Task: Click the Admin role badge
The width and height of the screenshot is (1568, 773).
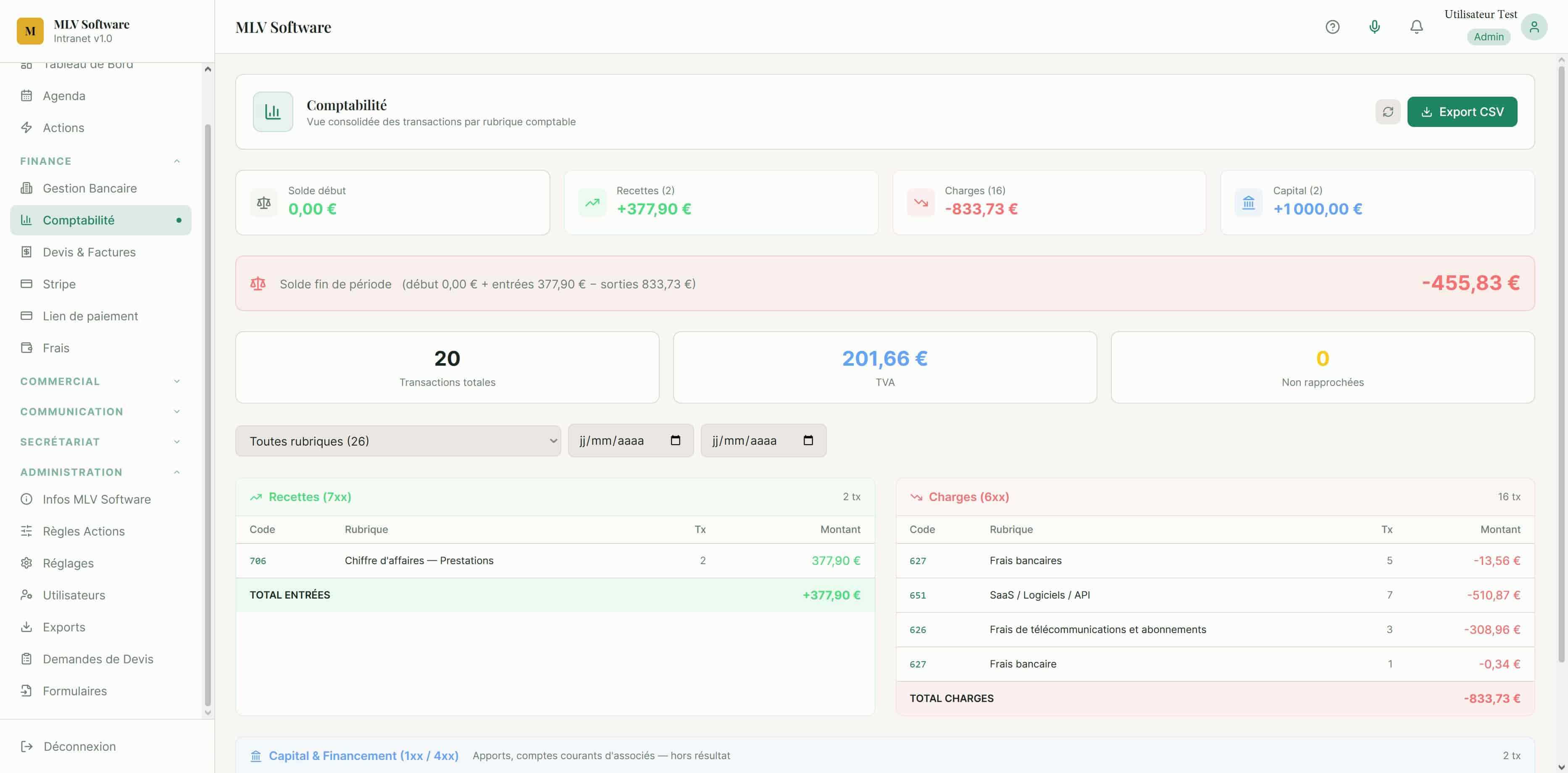Action: coord(1488,37)
